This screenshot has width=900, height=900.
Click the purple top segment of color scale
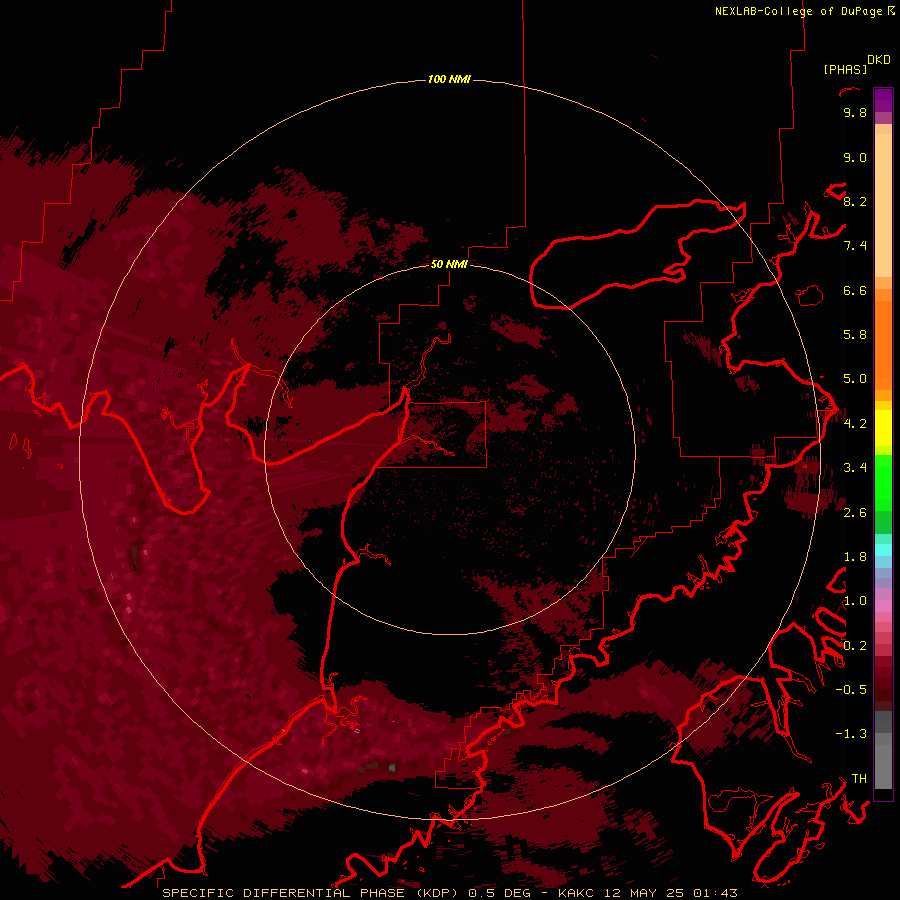click(x=883, y=100)
